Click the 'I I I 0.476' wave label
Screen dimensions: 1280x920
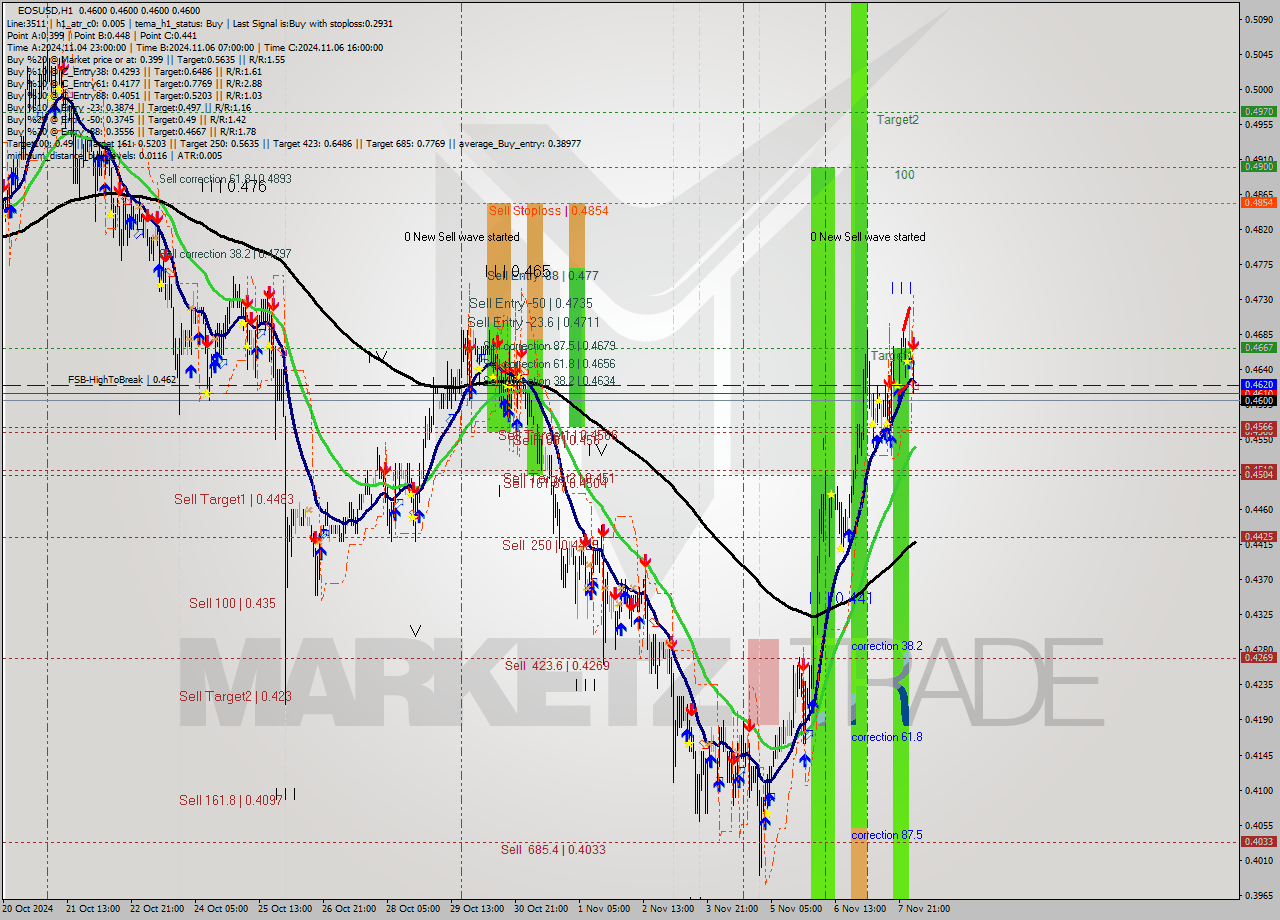pos(233,186)
